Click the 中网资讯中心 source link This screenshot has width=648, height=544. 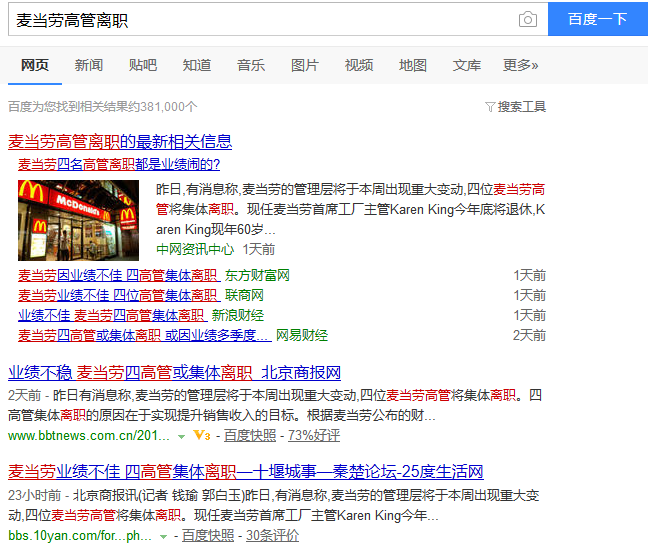[195, 249]
